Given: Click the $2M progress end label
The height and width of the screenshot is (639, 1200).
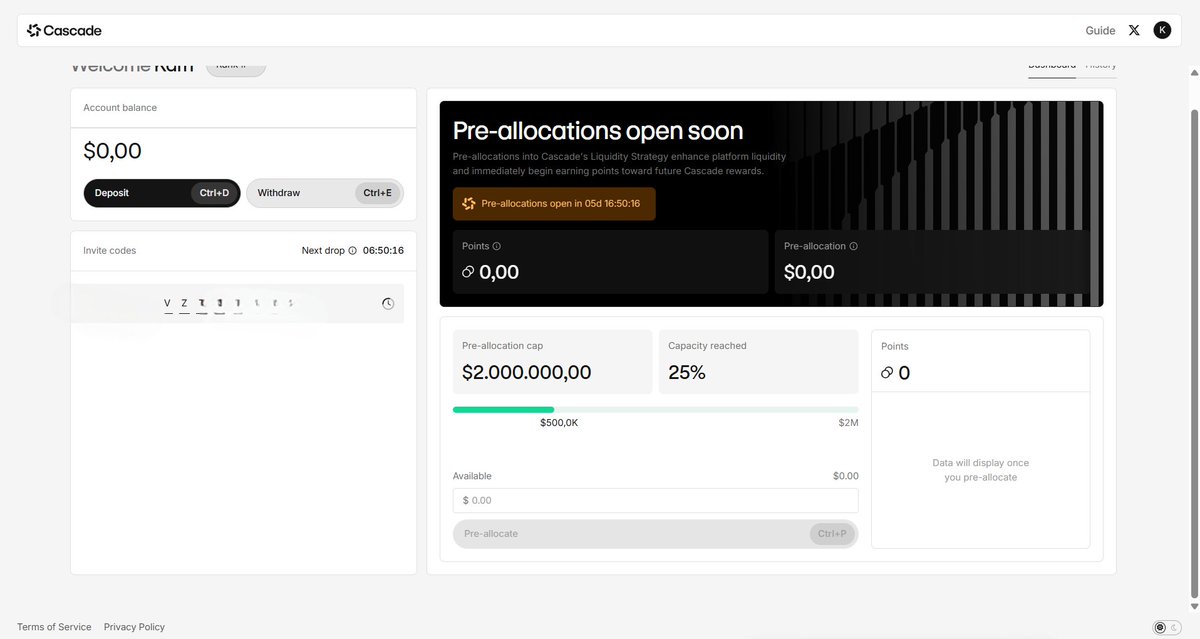Looking at the screenshot, I should point(848,423).
